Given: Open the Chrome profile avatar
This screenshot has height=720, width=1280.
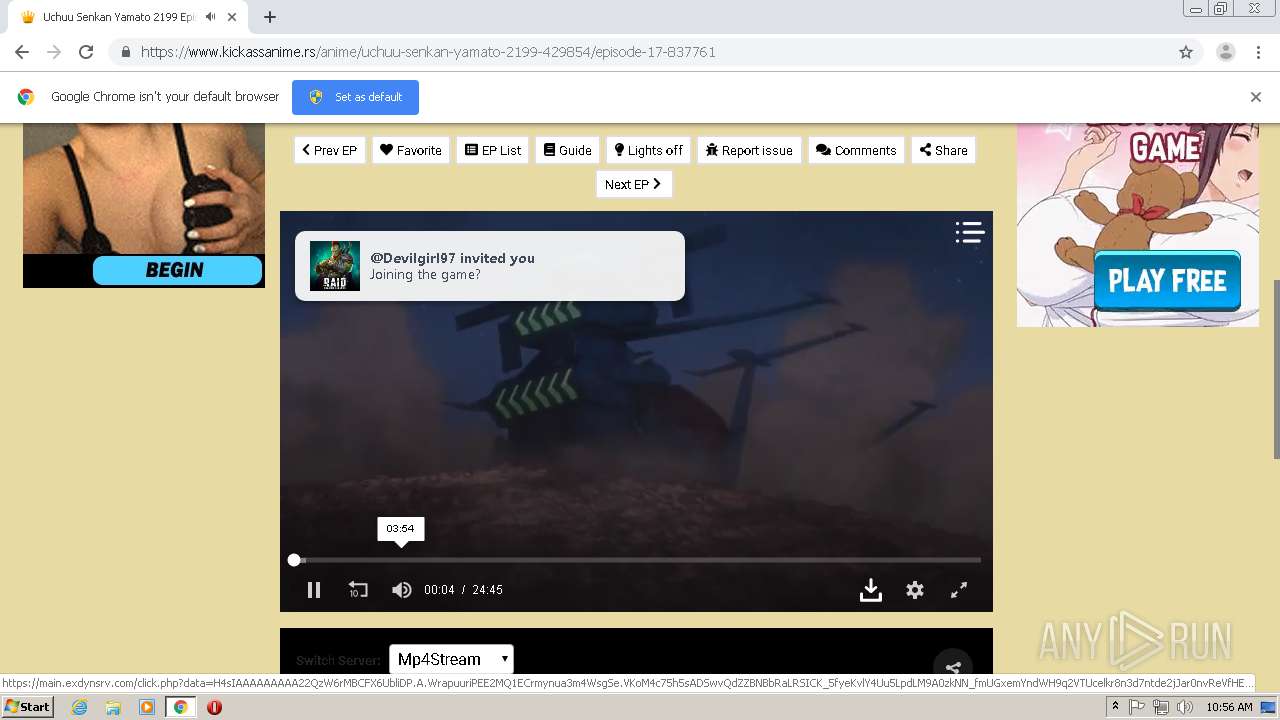Looking at the screenshot, I should point(1226,52).
